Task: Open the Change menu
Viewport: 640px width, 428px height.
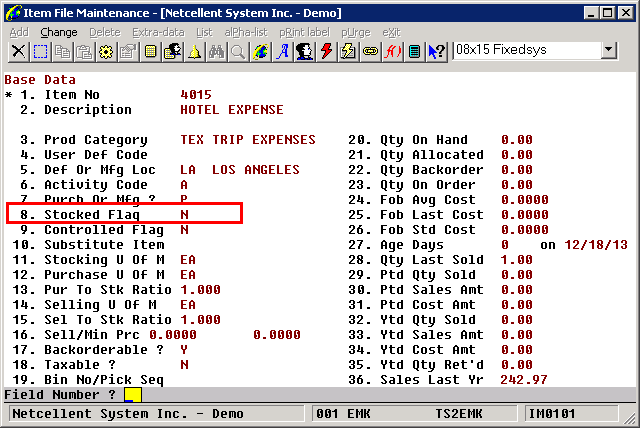Action: pyautogui.click(x=59, y=32)
